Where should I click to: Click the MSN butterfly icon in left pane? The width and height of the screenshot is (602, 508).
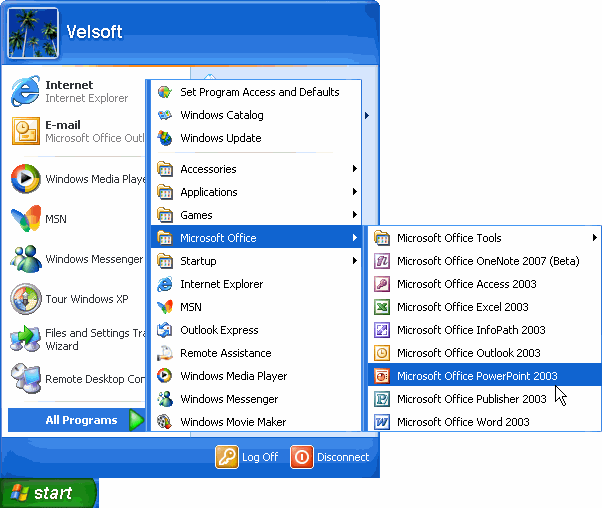[x=26, y=218]
